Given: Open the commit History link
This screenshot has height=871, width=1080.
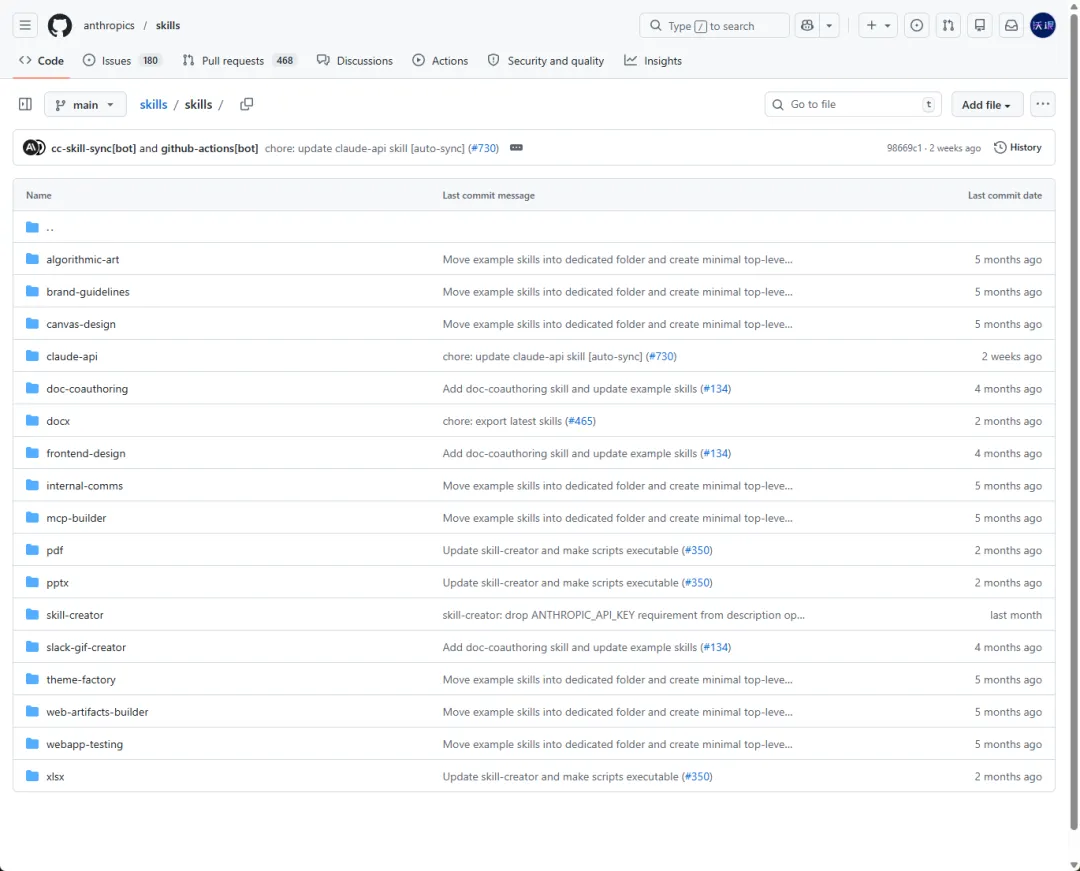Looking at the screenshot, I should coord(1018,148).
